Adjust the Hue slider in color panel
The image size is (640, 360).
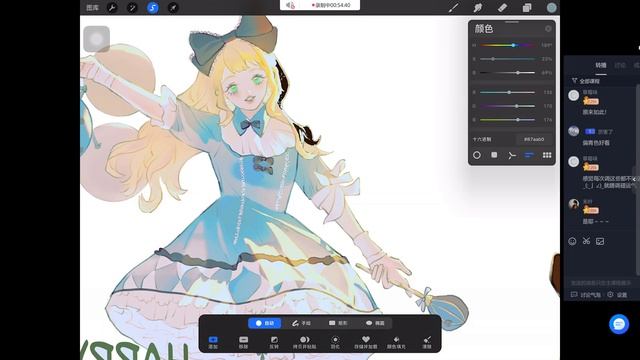coord(507,45)
